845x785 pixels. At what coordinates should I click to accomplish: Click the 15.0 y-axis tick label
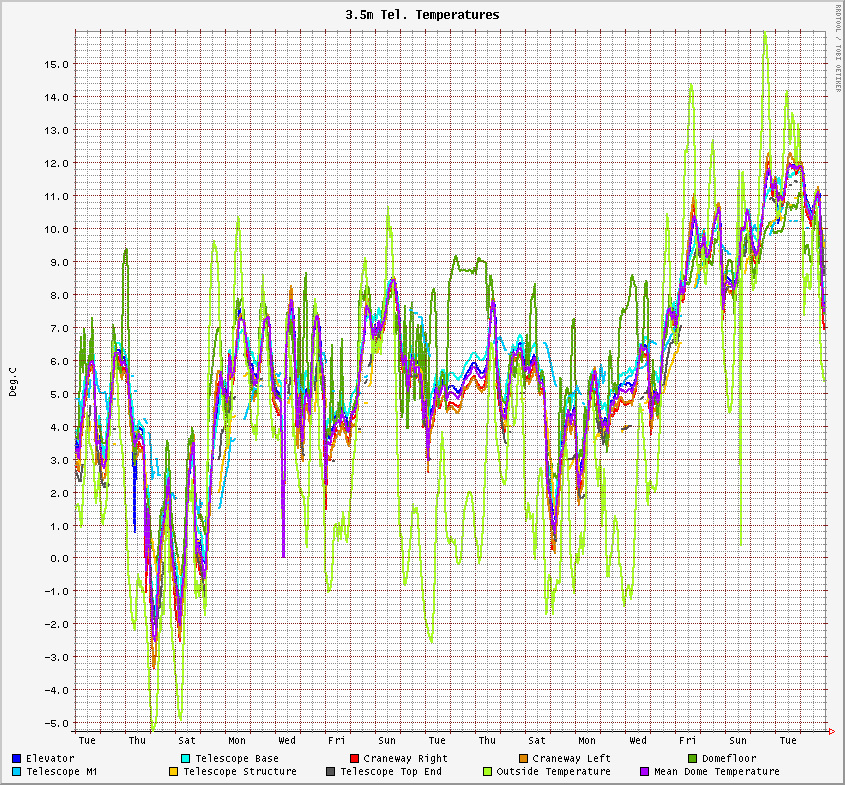click(x=56, y=64)
